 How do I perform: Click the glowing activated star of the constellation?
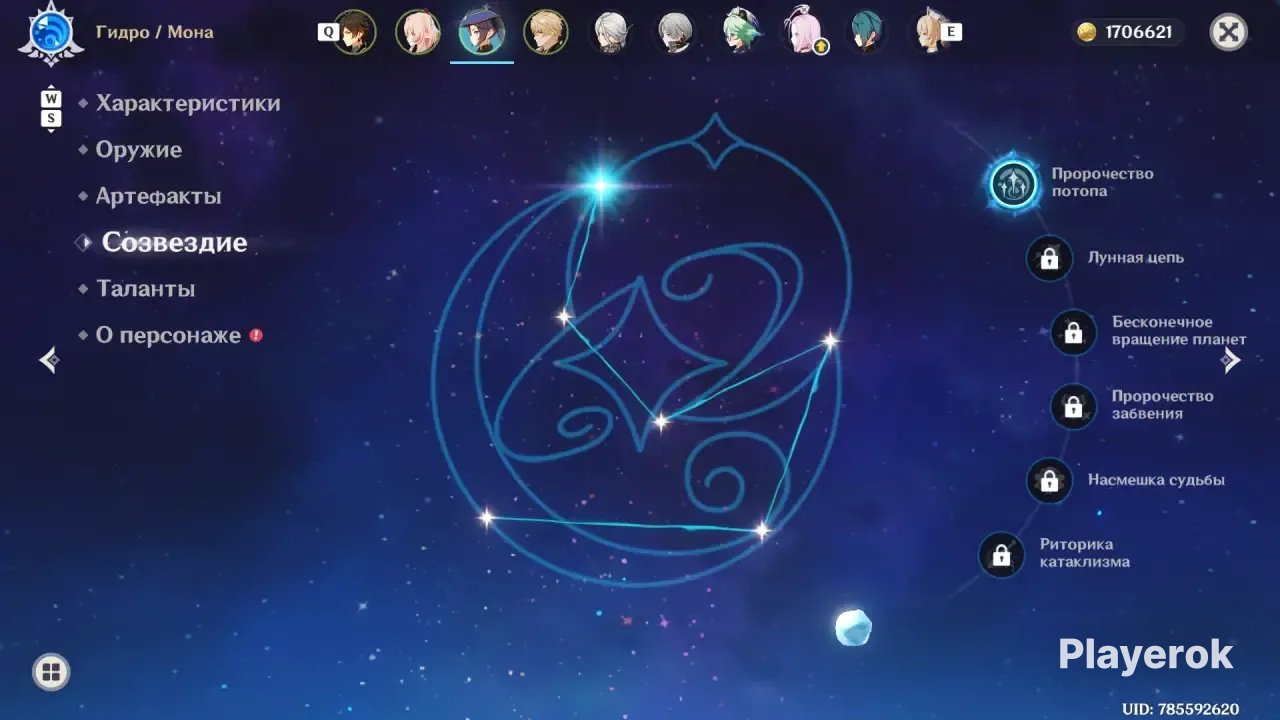[x=602, y=184]
